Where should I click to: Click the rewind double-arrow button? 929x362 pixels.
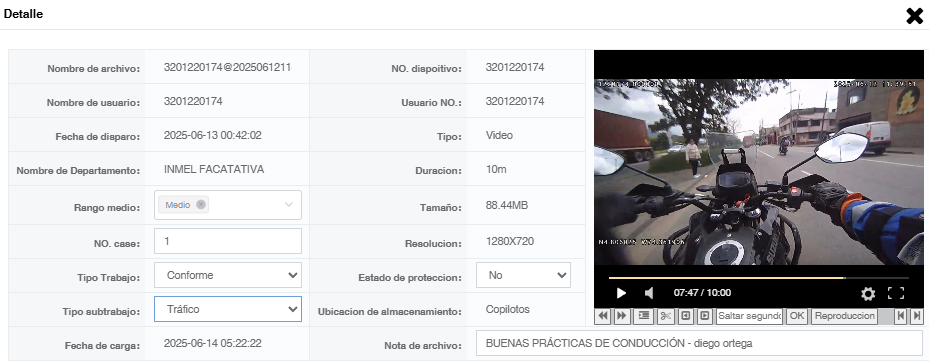[603, 316]
